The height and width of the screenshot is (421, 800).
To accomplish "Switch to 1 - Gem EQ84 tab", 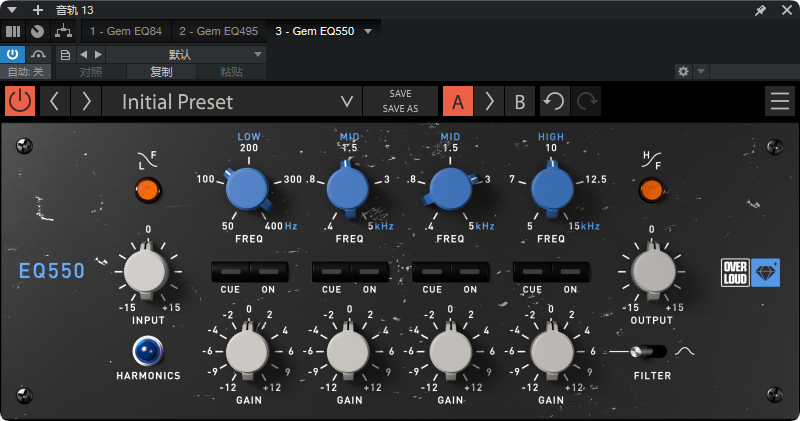I will point(126,31).
